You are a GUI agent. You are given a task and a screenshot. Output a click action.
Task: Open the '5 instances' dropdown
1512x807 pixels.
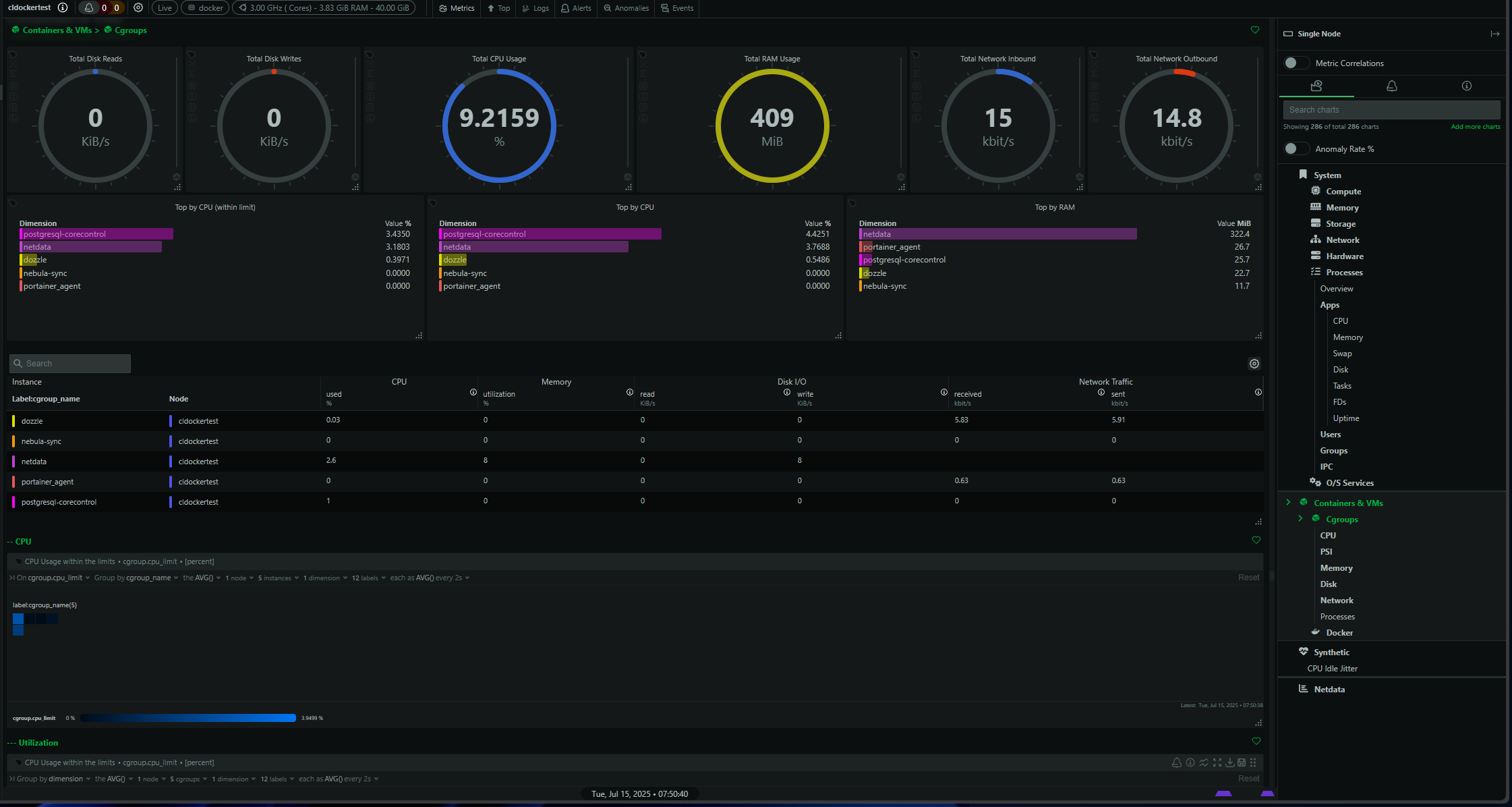(x=278, y=578)
